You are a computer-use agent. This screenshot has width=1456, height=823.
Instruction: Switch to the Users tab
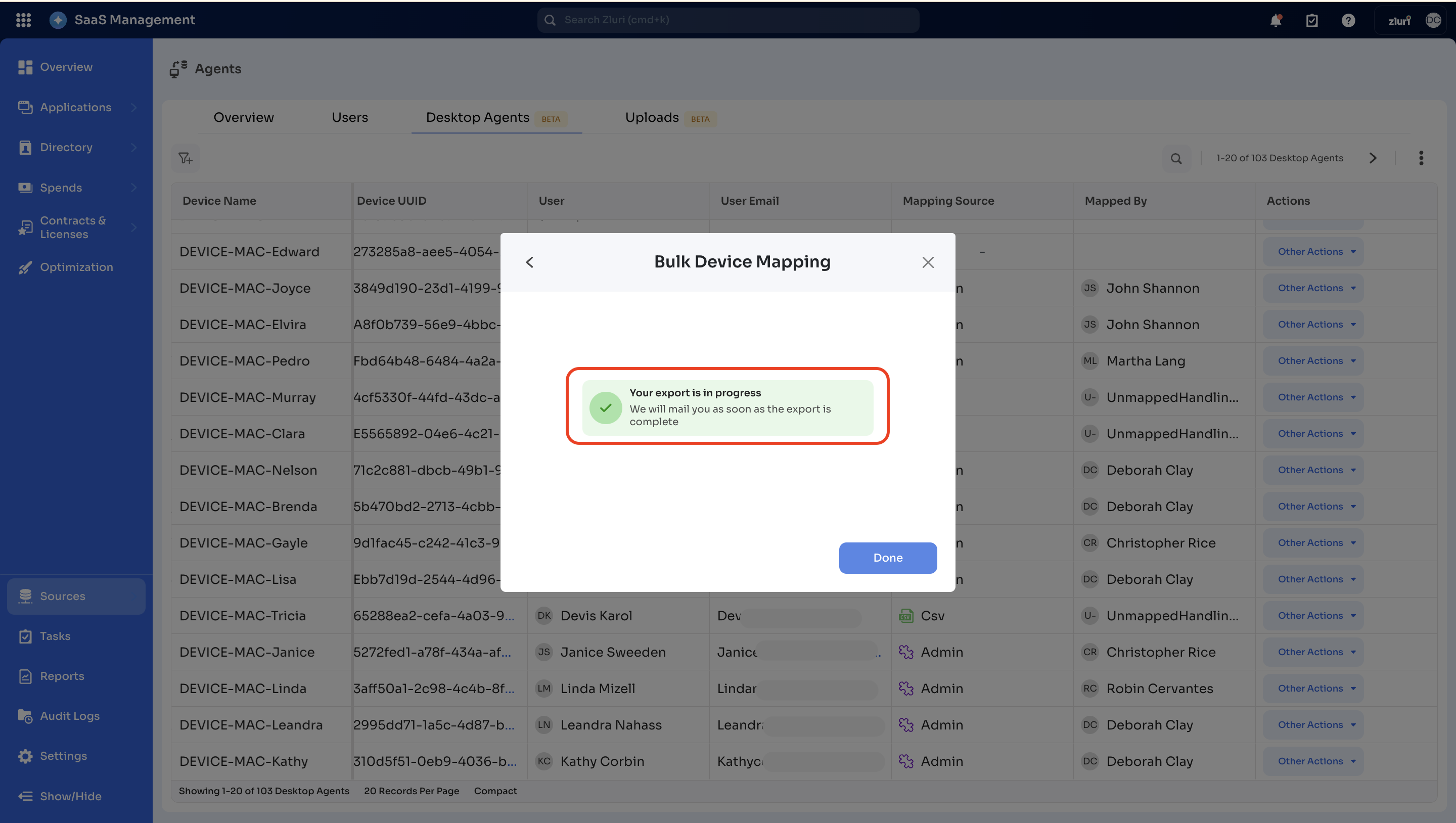tap(349, 118)
